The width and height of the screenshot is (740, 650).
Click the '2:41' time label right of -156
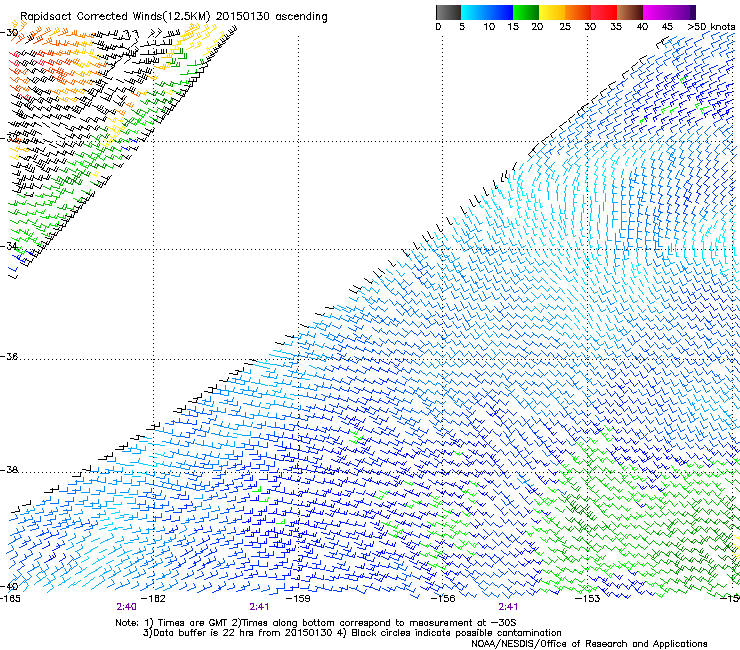tap(508, 607)
